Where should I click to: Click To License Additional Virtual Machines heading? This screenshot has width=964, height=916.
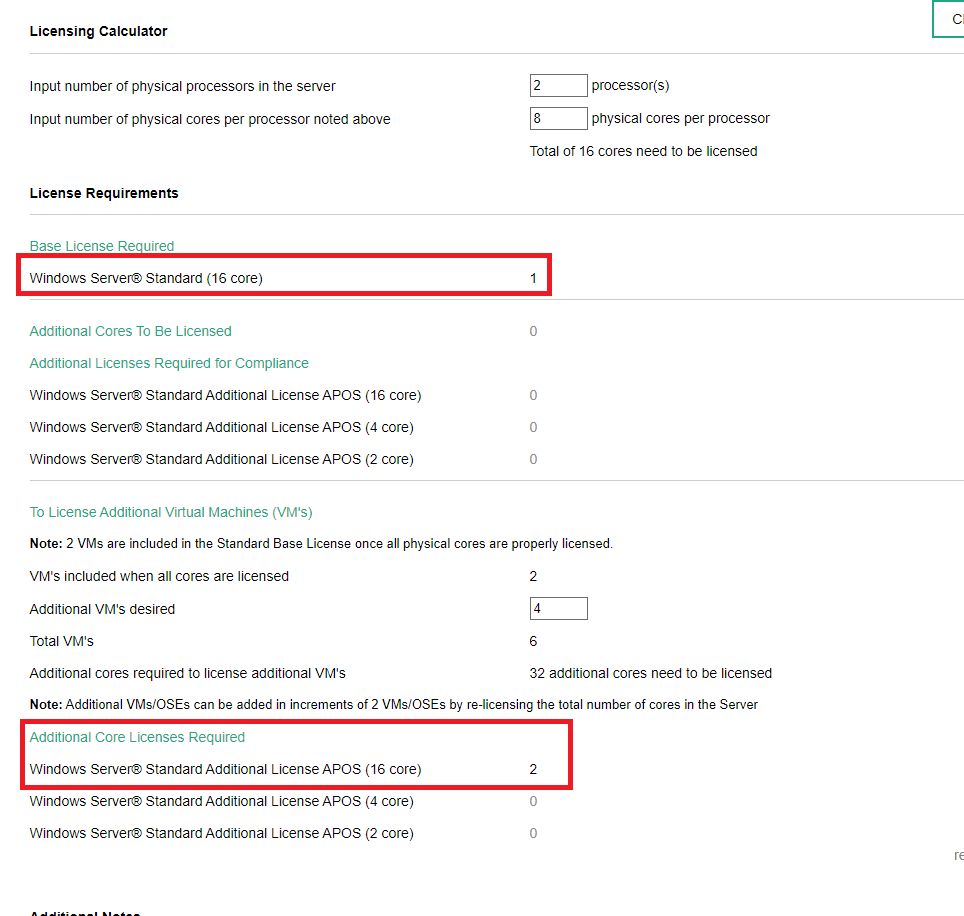171,512
